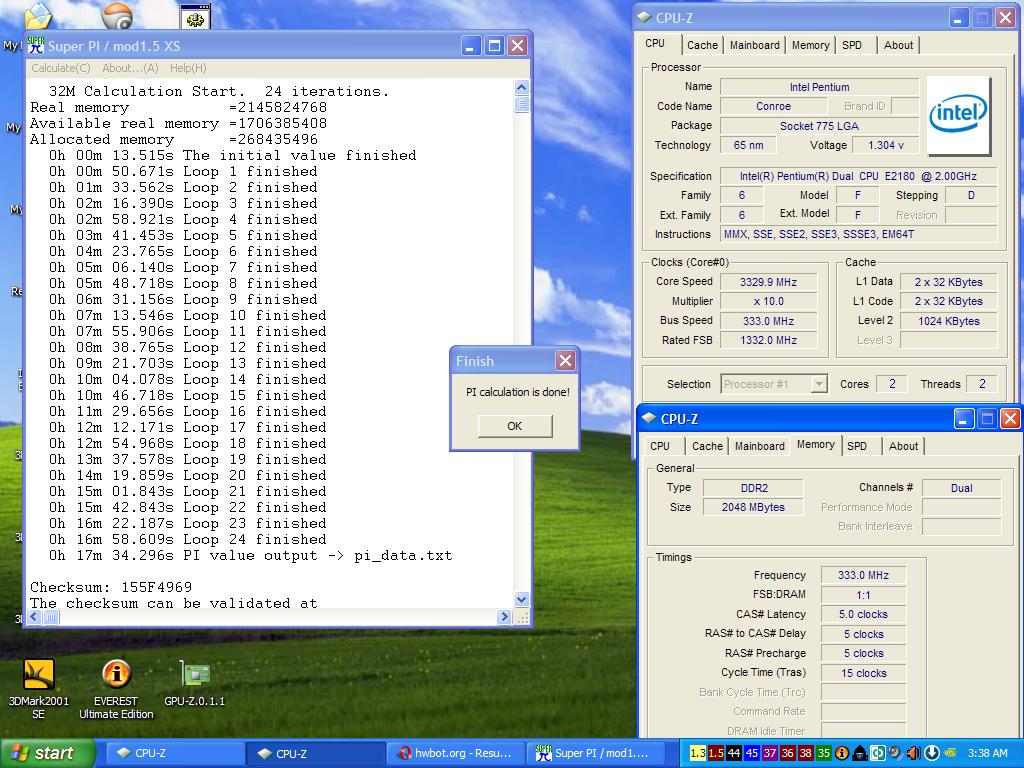This screenshot has width=1024, height=768.
Task: Click the dark red 1.5 tray sensor icon
Action: [716, 753]
